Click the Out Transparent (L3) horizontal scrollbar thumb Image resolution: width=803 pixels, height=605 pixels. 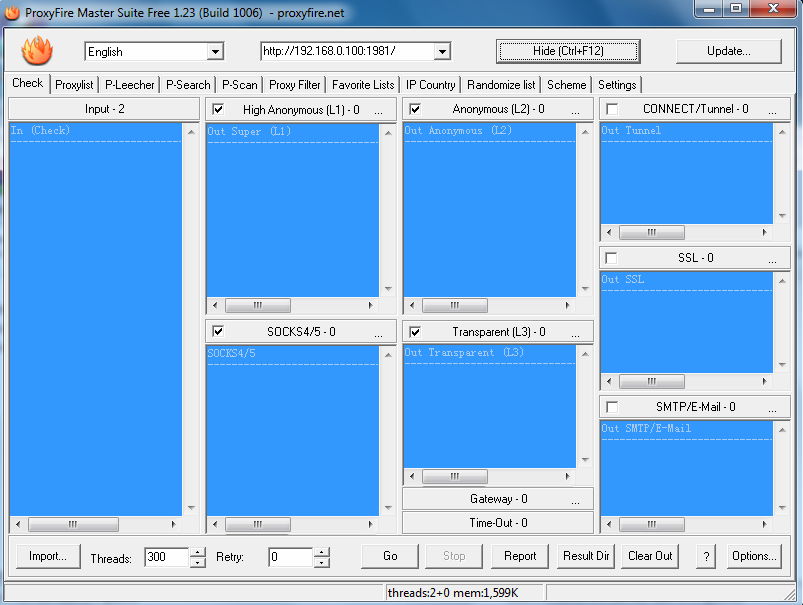point(455,477)
